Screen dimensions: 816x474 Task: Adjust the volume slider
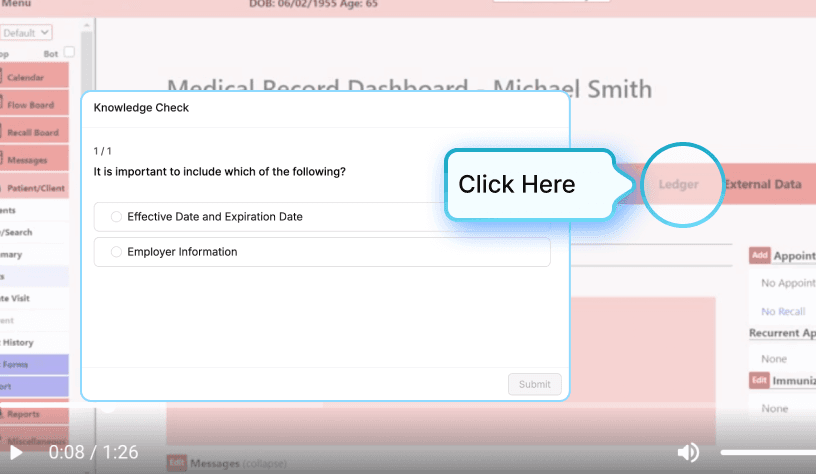point(768,453)
